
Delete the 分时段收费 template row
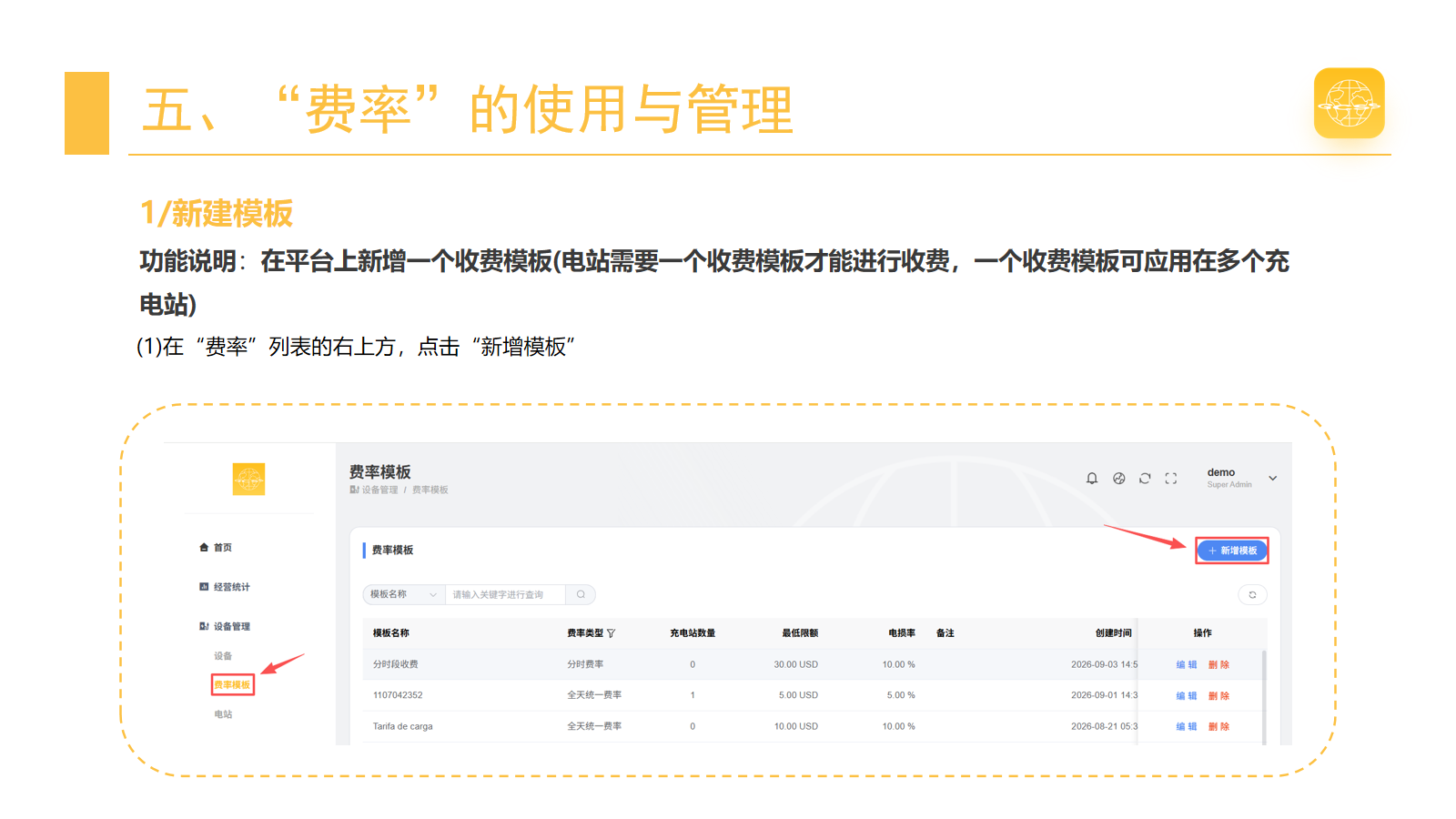click(x=1218, y=665)
